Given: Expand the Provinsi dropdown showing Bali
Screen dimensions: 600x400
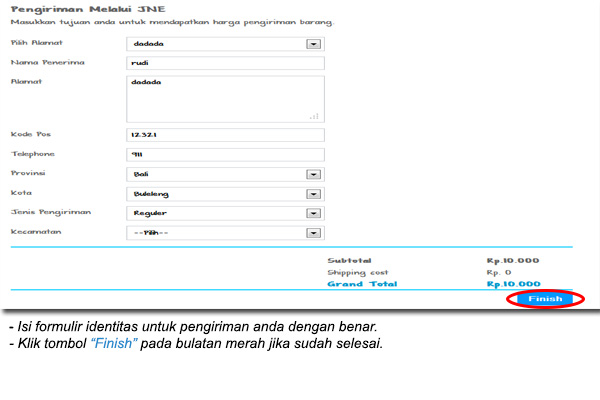Looking at the screenshot, I should coord(313,173).
